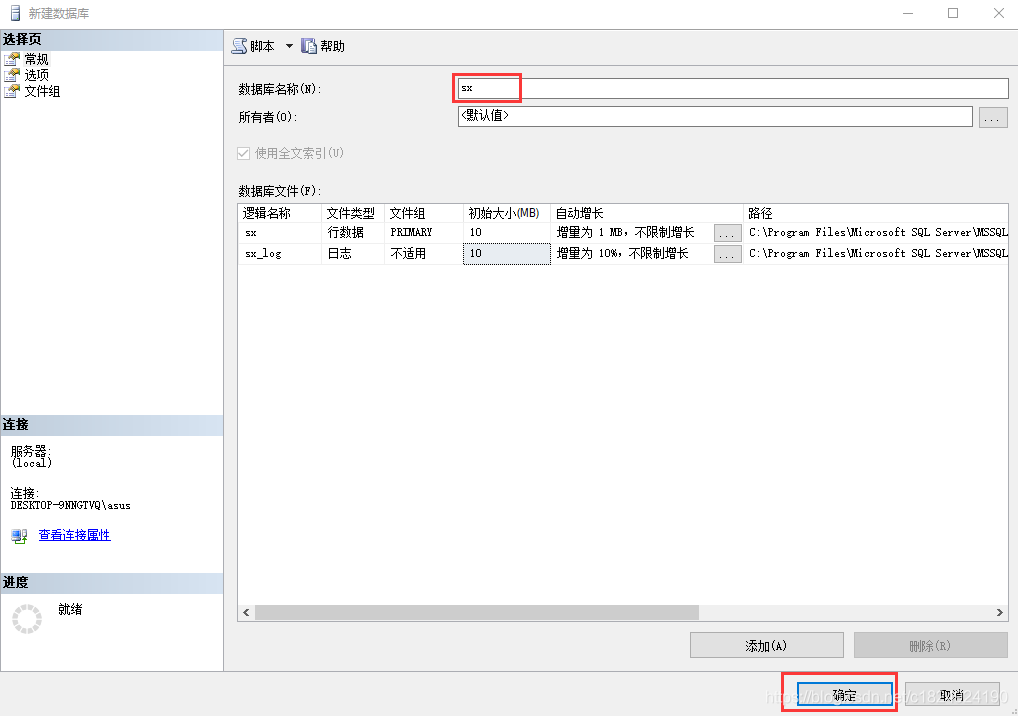Click 增量为 1 MB autogrowth cell

632,232
